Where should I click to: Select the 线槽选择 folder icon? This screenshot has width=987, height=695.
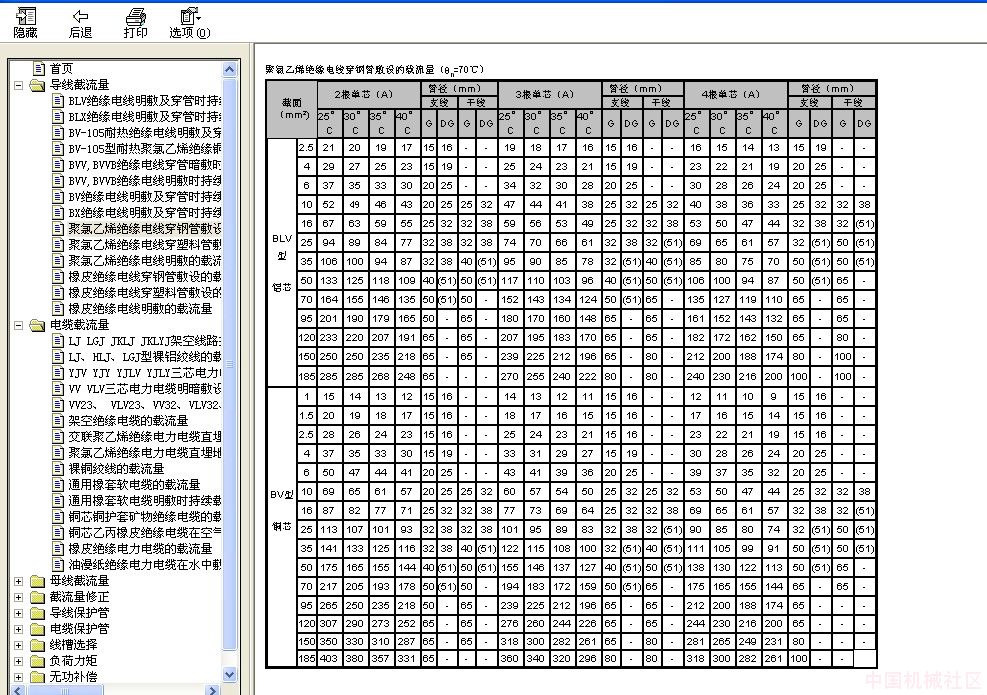pos(38,645)
